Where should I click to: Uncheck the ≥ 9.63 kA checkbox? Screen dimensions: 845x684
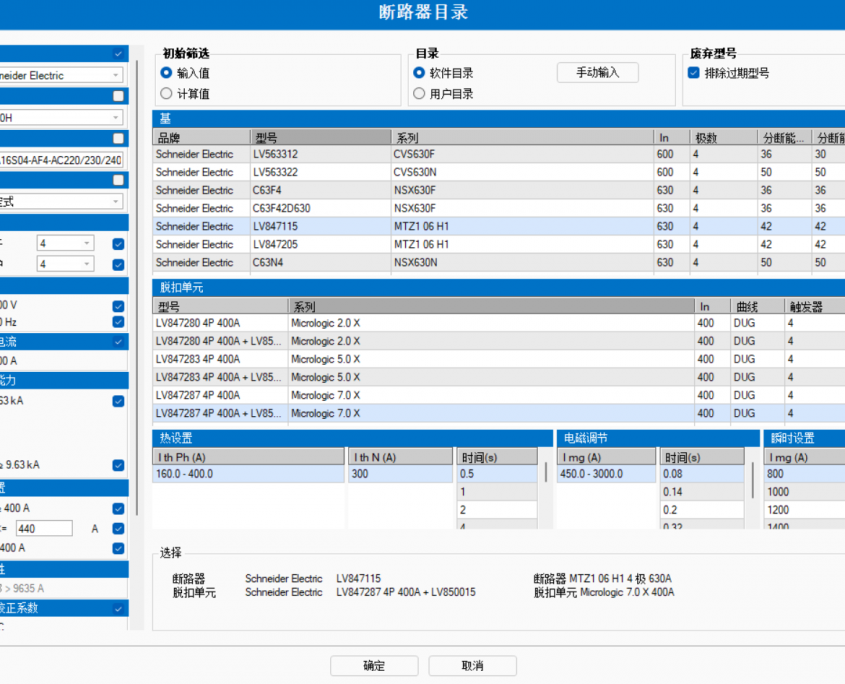119,465
